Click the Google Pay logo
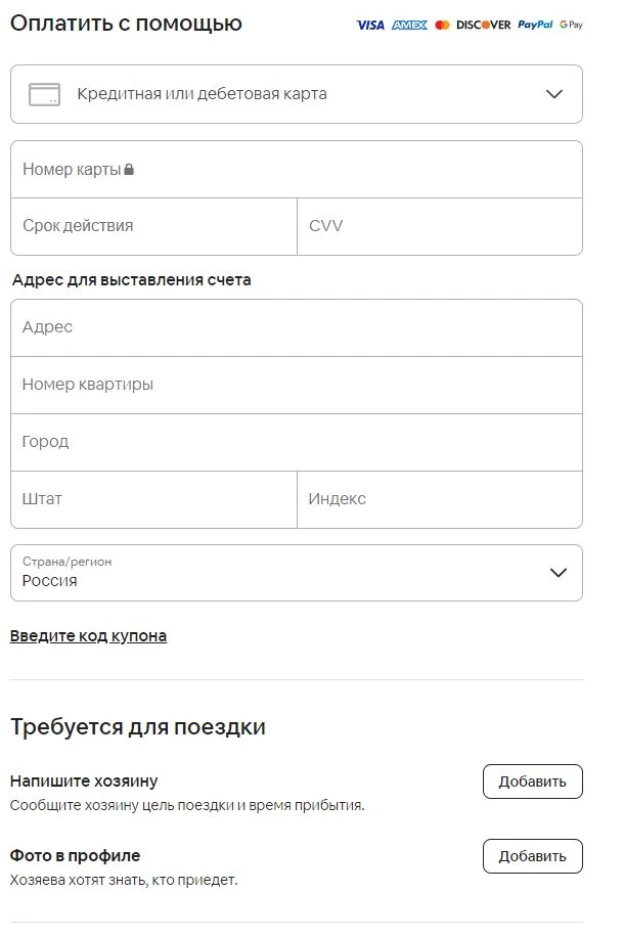 pyautogui.click(x=571, y=25)
